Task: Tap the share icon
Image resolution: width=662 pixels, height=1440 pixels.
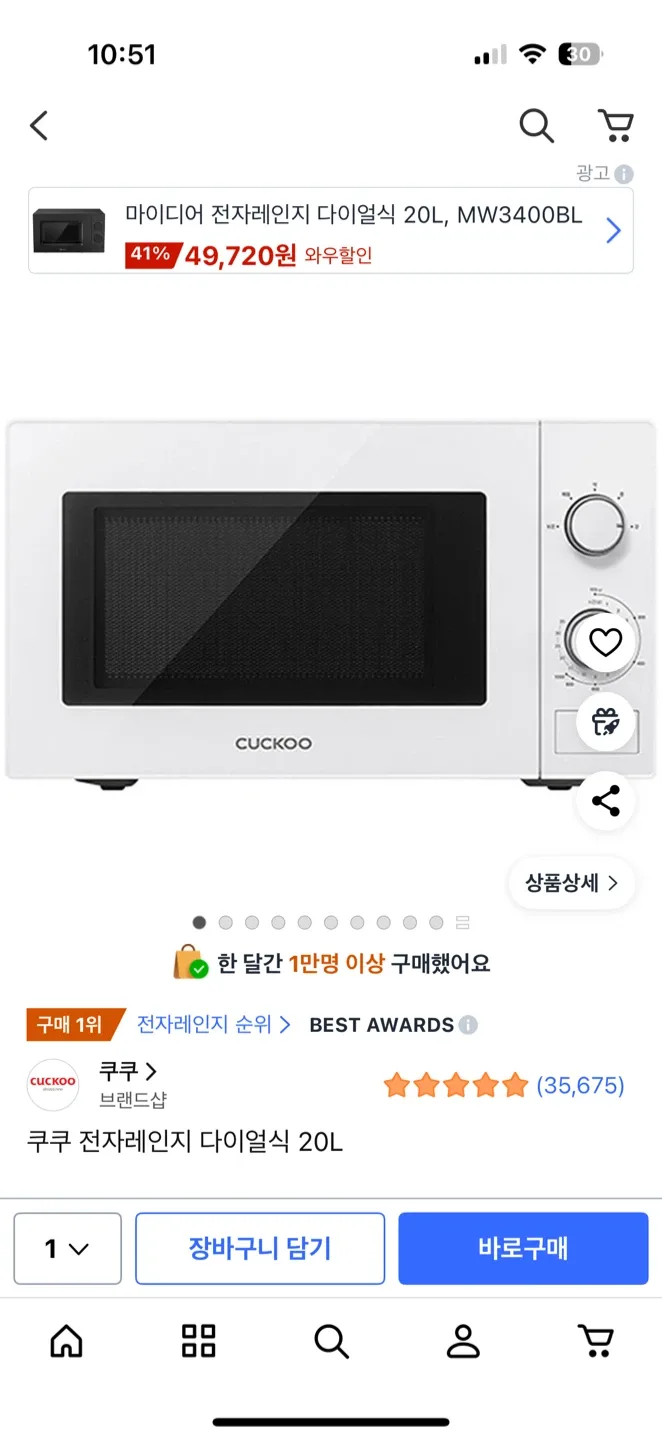Action: pos(606,801)
